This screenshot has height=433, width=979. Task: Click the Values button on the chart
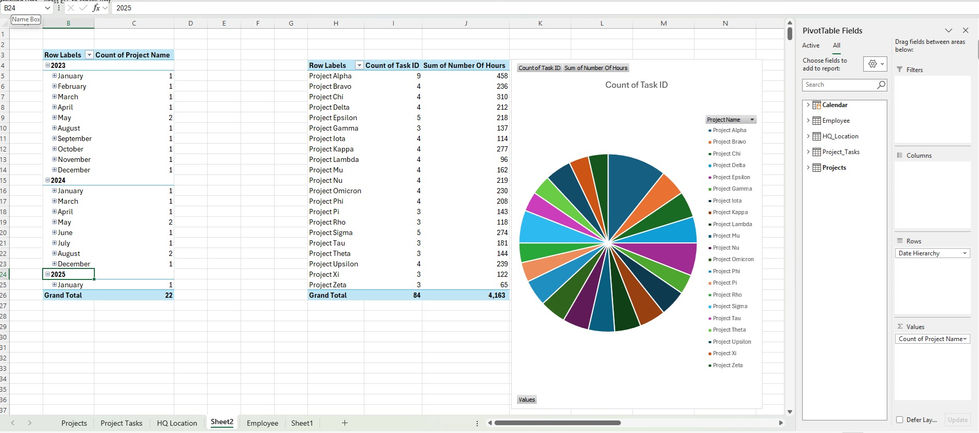tap(526, 399)
